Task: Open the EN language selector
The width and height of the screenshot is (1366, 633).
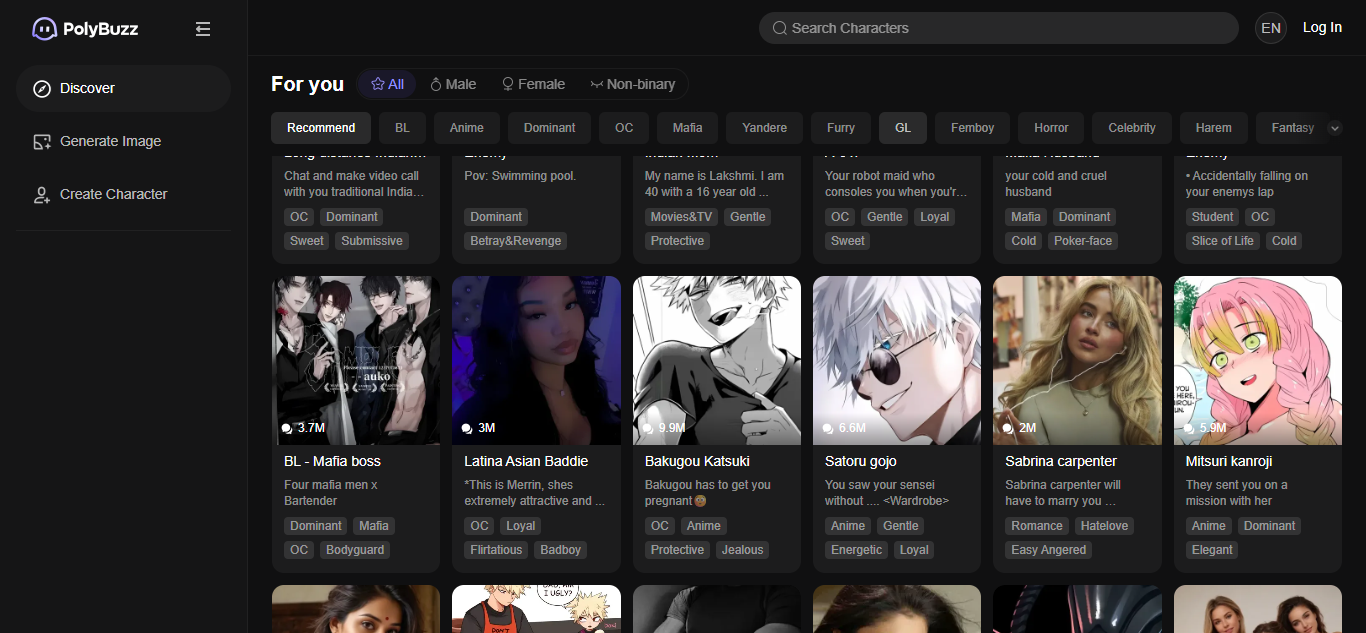Action: (1271, 28)
